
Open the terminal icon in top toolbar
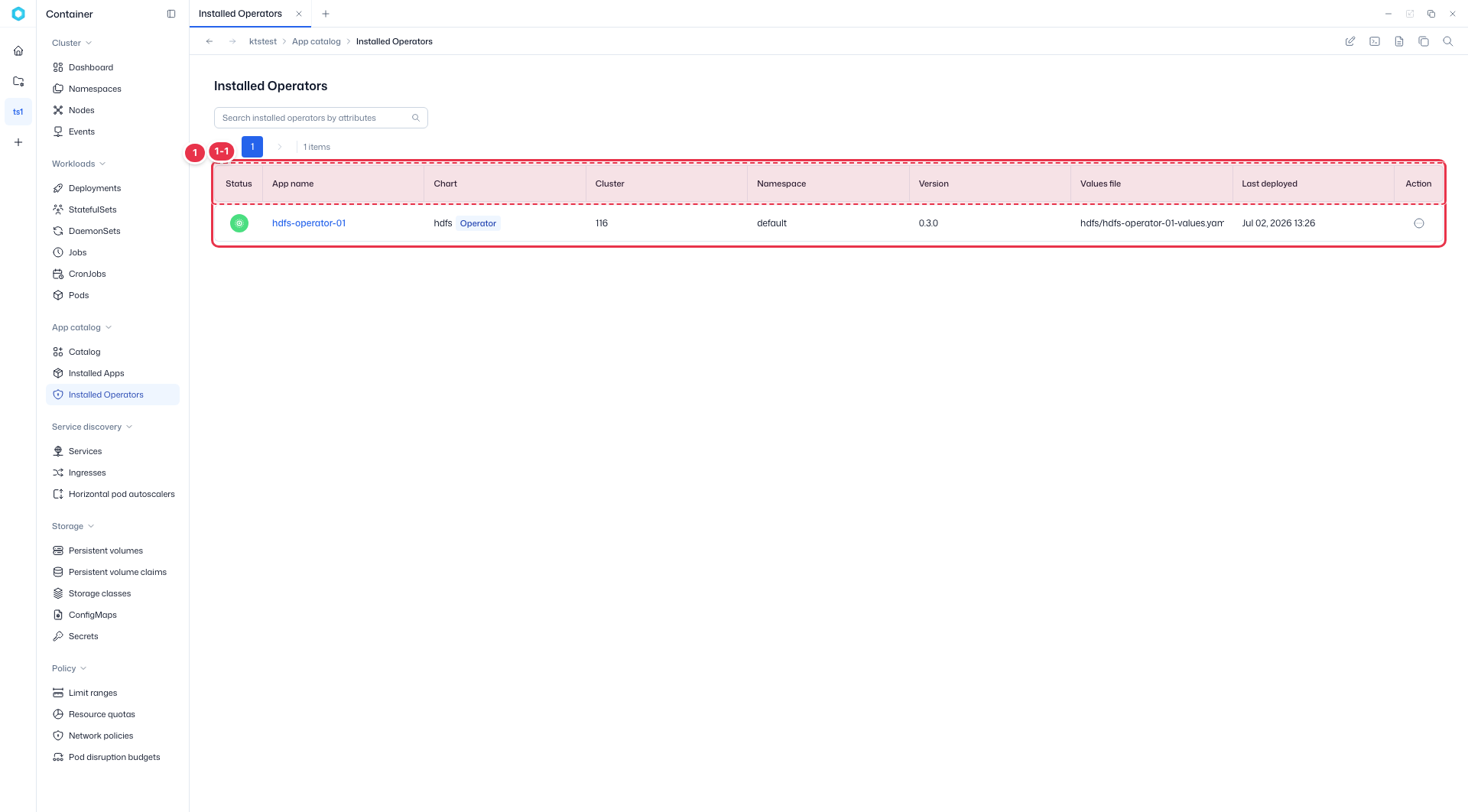click(x=1375, y=41)
